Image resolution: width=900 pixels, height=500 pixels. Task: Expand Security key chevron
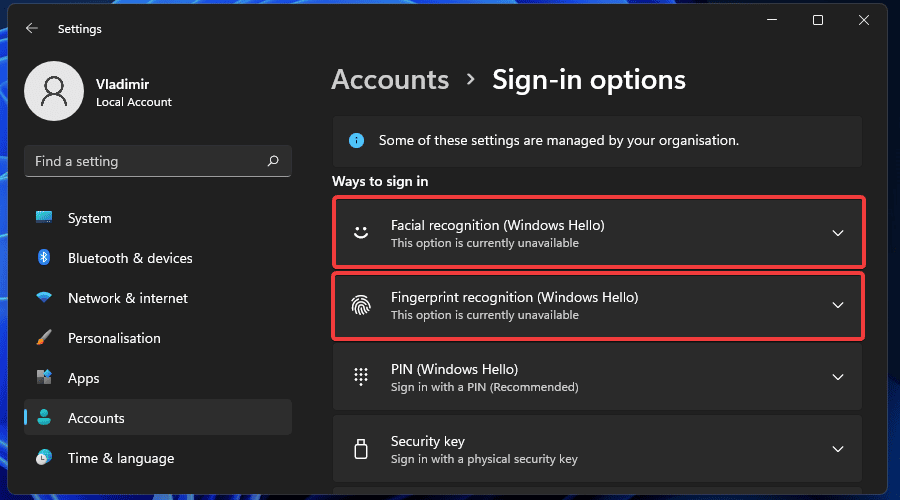[838, 449]
